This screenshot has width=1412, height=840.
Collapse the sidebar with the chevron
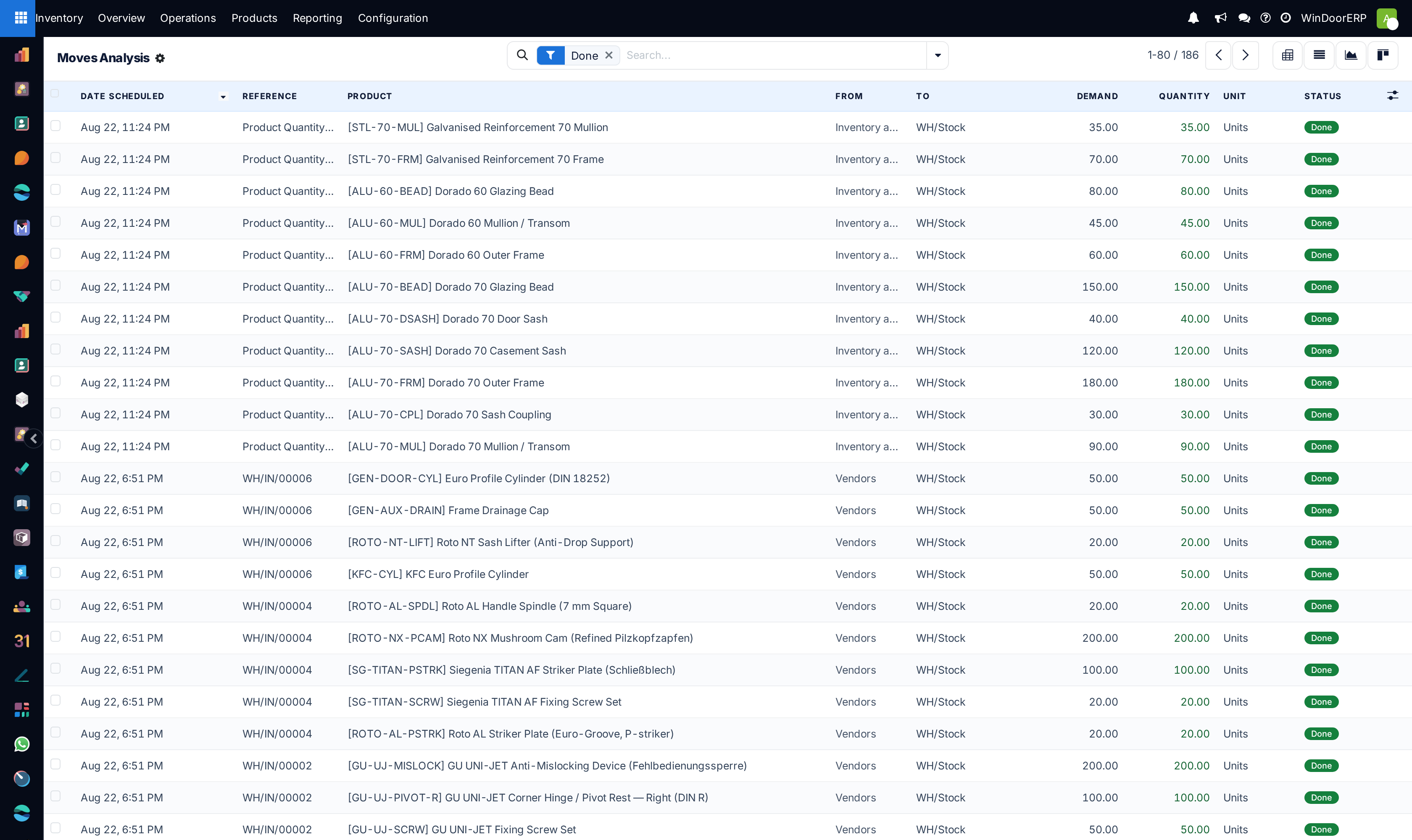(x=34, y=438)
